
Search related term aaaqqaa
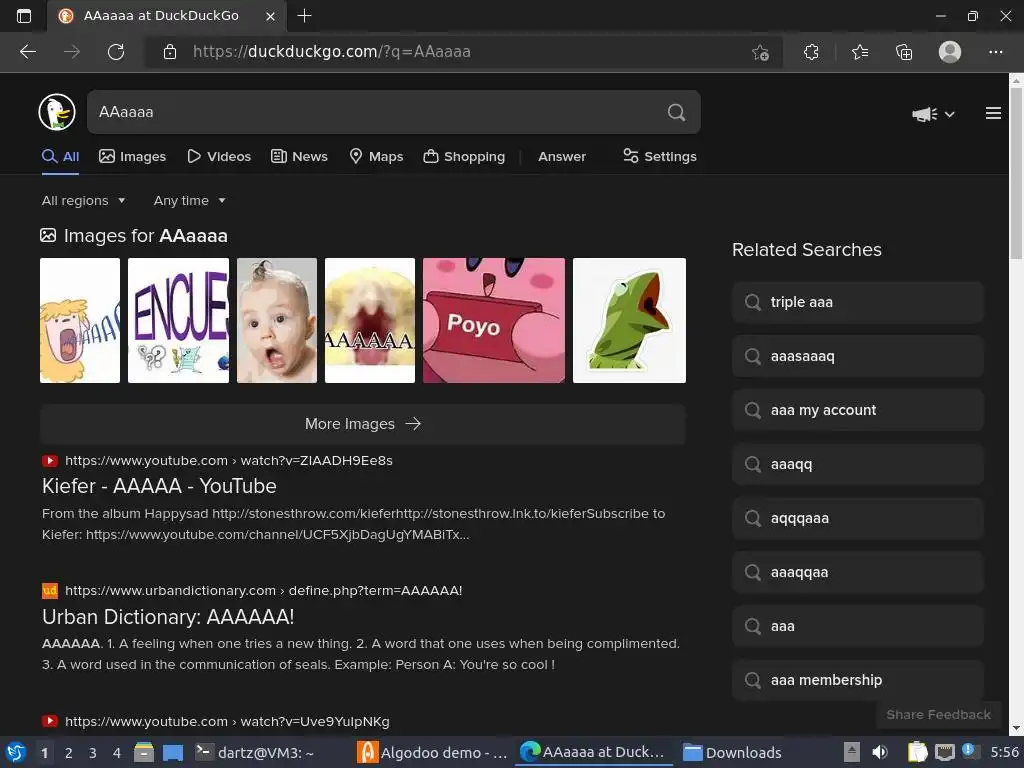point(857,572)
